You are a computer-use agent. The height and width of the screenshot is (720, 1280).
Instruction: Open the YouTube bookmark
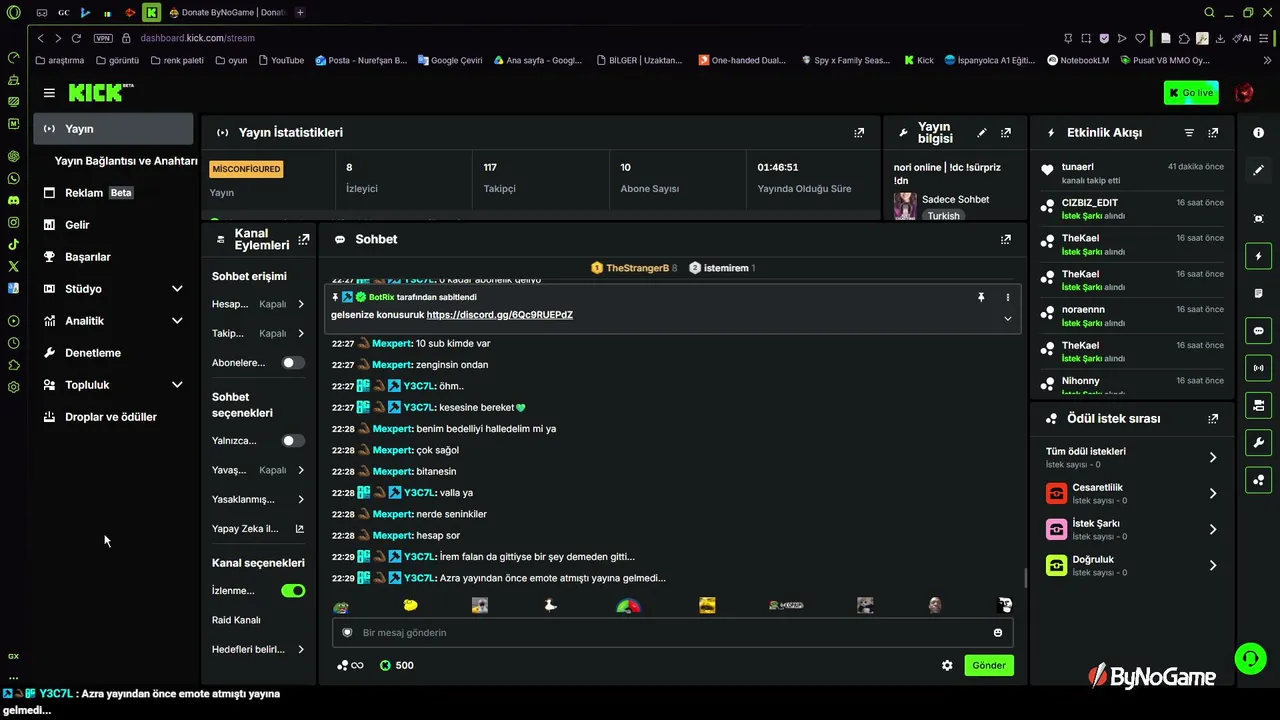click(281, 60)
